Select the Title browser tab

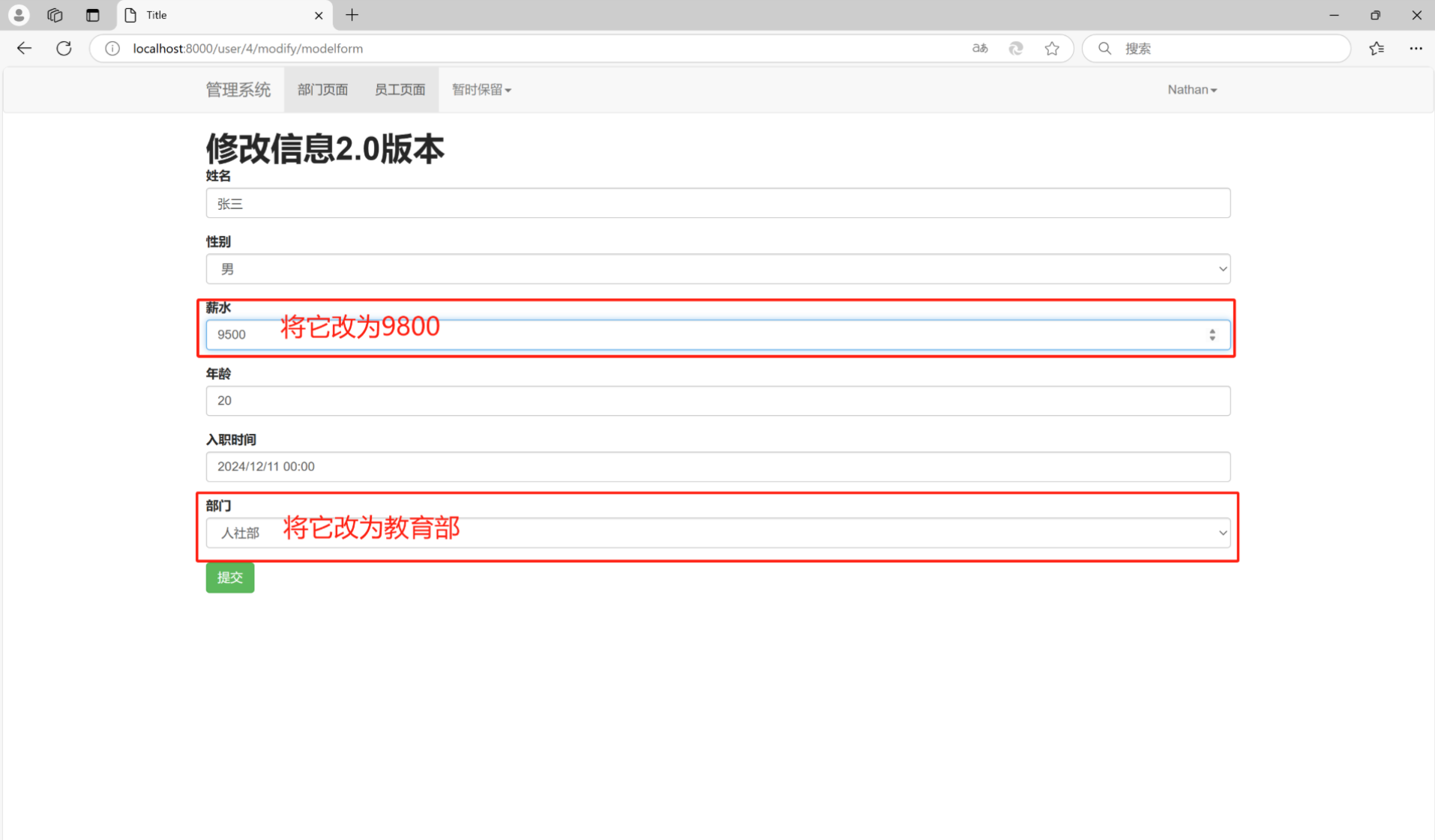click(225, 15)
